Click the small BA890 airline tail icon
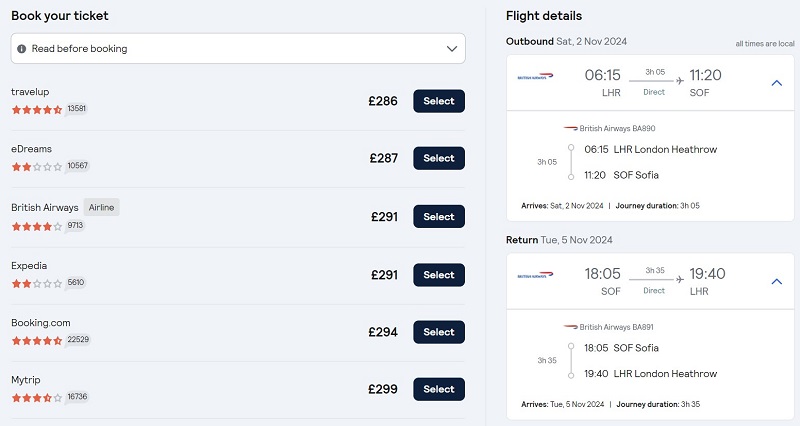 [570, 128]
